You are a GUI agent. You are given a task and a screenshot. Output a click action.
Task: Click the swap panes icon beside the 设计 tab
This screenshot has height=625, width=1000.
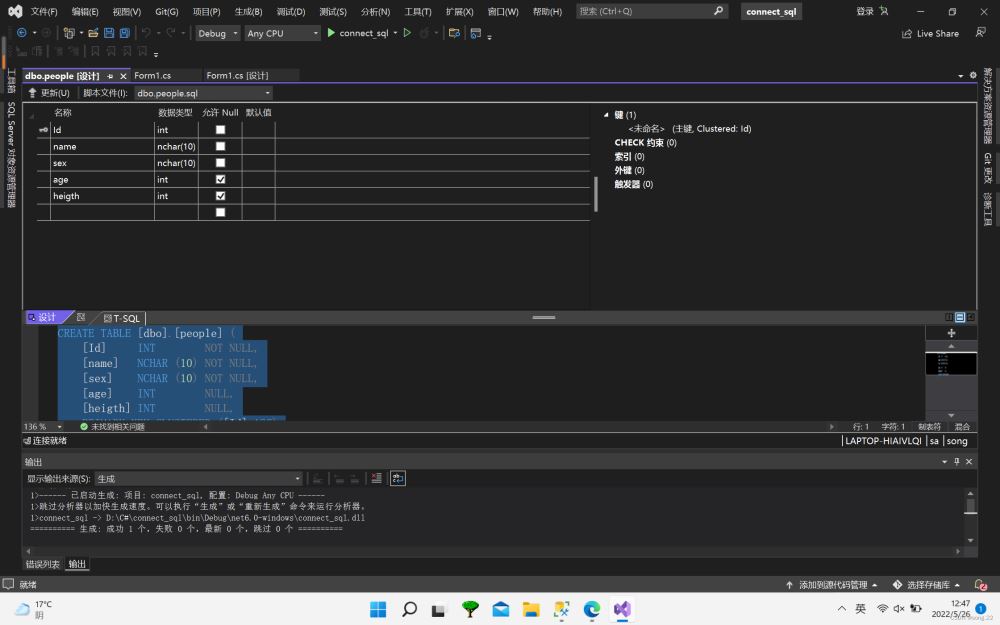[x=81, y=318]
